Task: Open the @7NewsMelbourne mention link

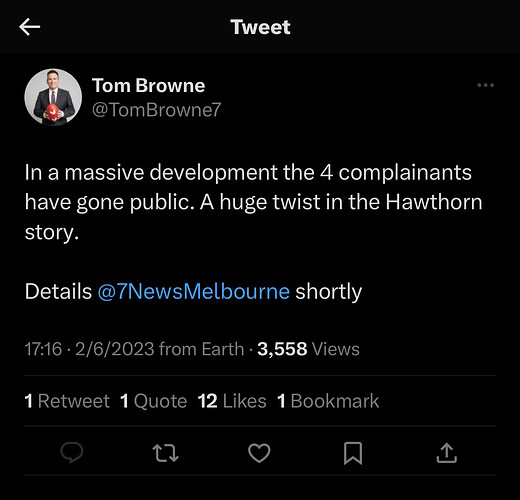Action: (x=194, y=291)
